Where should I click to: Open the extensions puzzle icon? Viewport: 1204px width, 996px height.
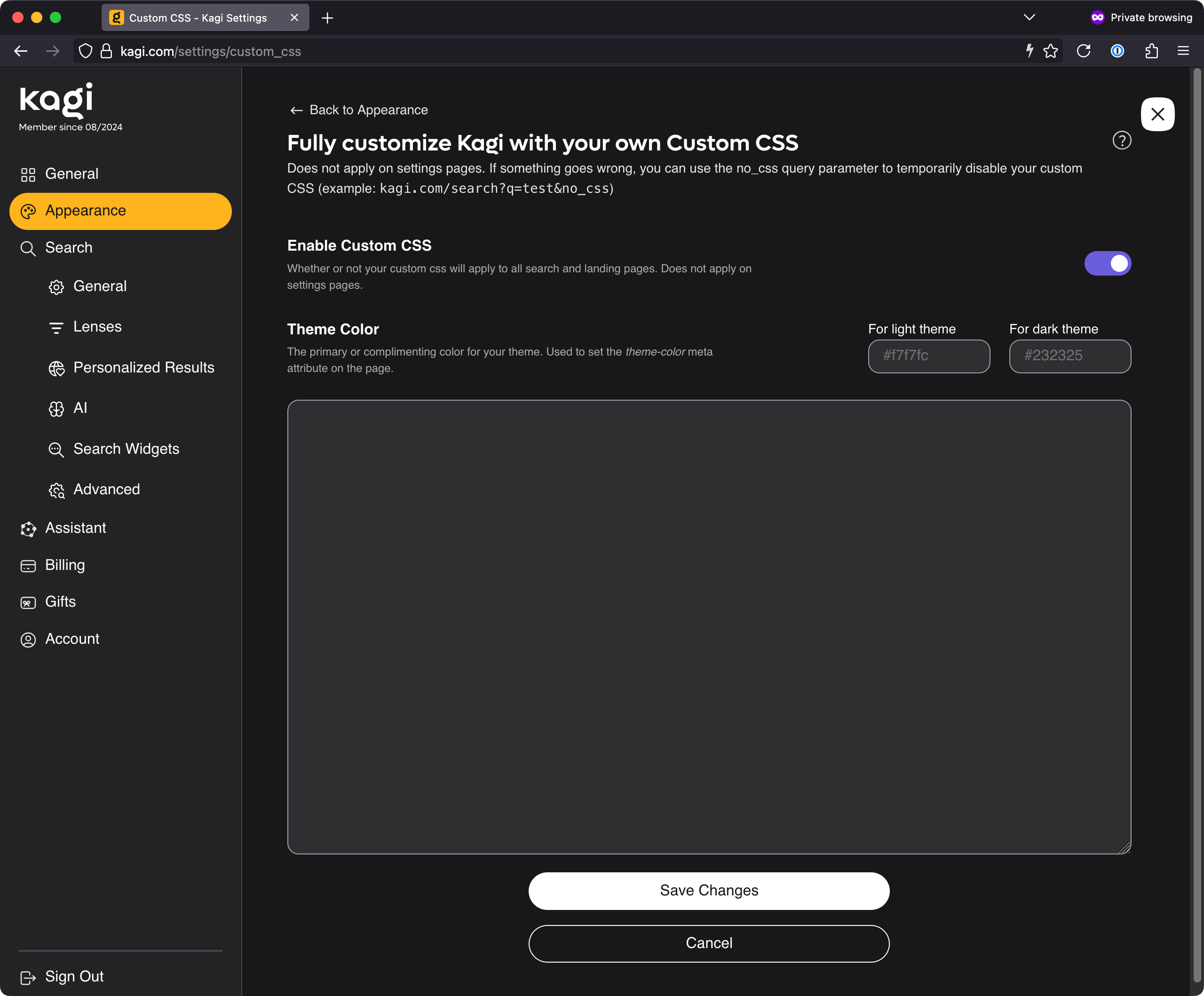[1151, 51]
